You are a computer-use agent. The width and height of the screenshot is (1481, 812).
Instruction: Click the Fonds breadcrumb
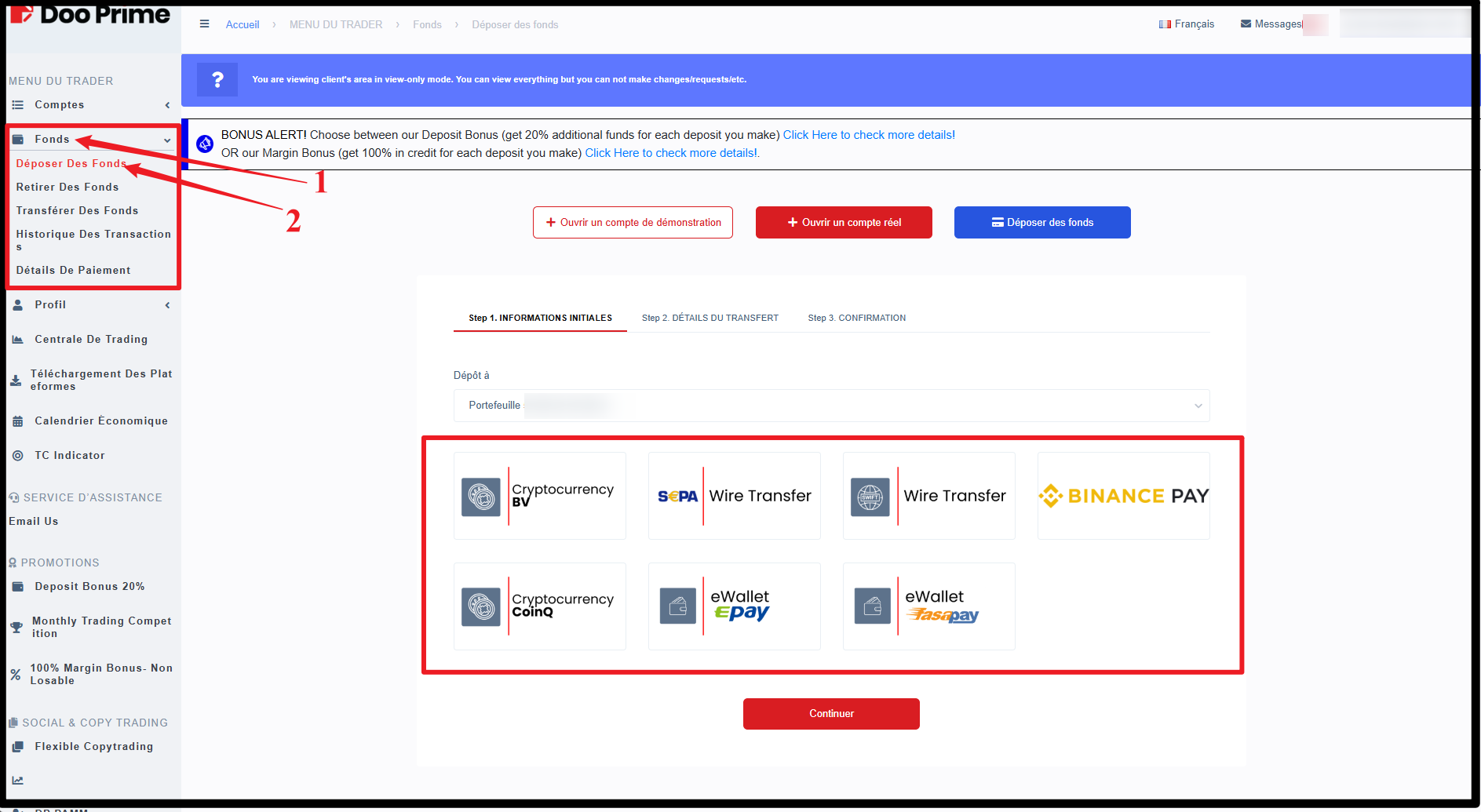(427, 25)
